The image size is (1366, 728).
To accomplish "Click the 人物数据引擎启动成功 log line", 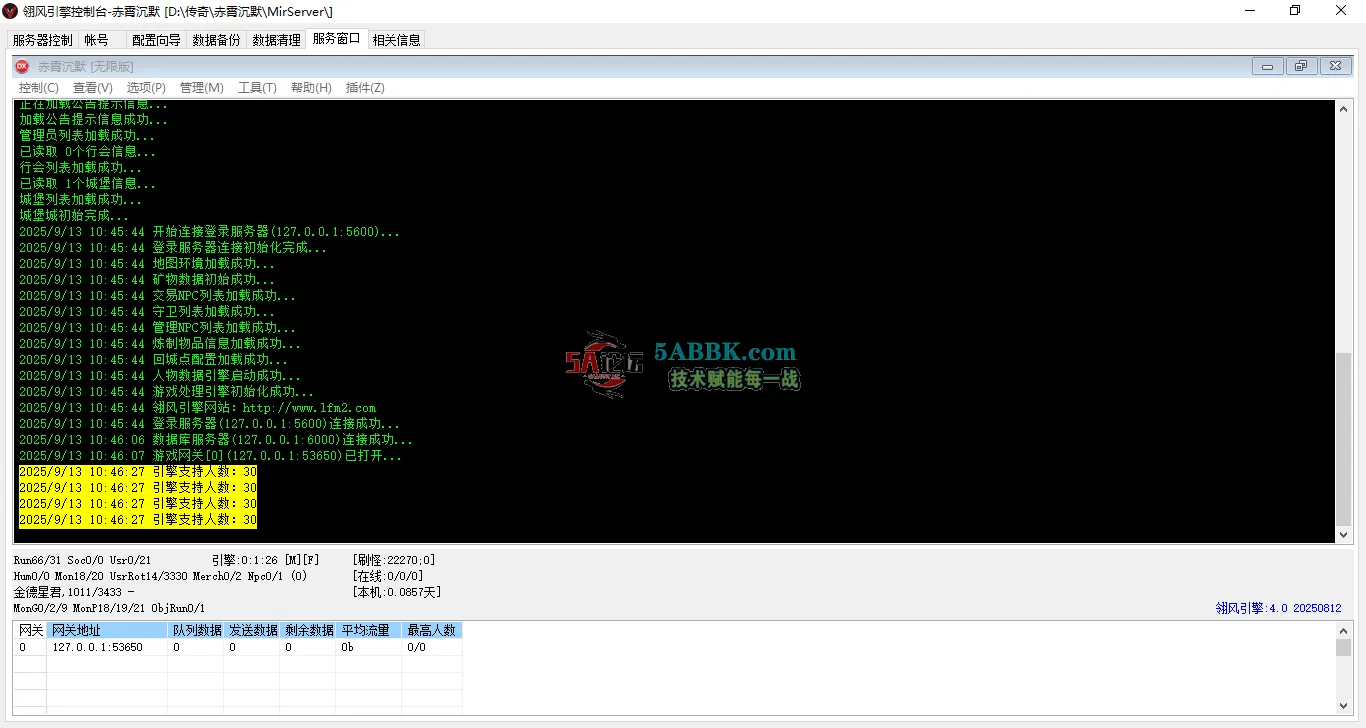I will (160, 376).
